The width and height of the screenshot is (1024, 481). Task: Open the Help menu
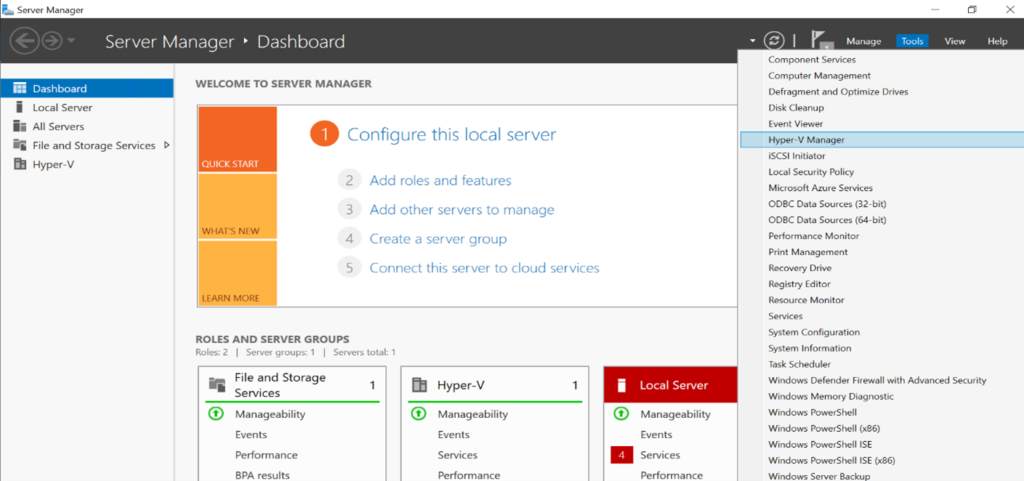tap(997, 41)
